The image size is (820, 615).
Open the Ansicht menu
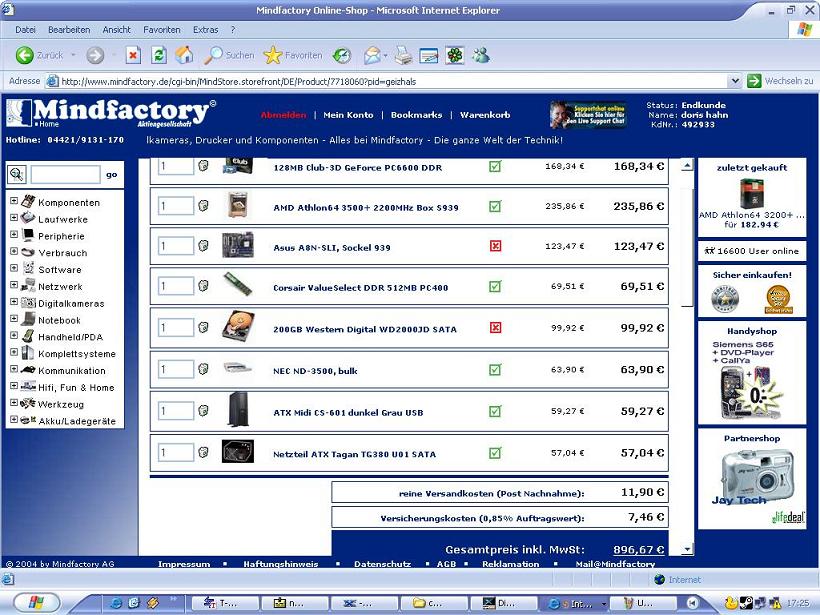click(x=117, y=30)
